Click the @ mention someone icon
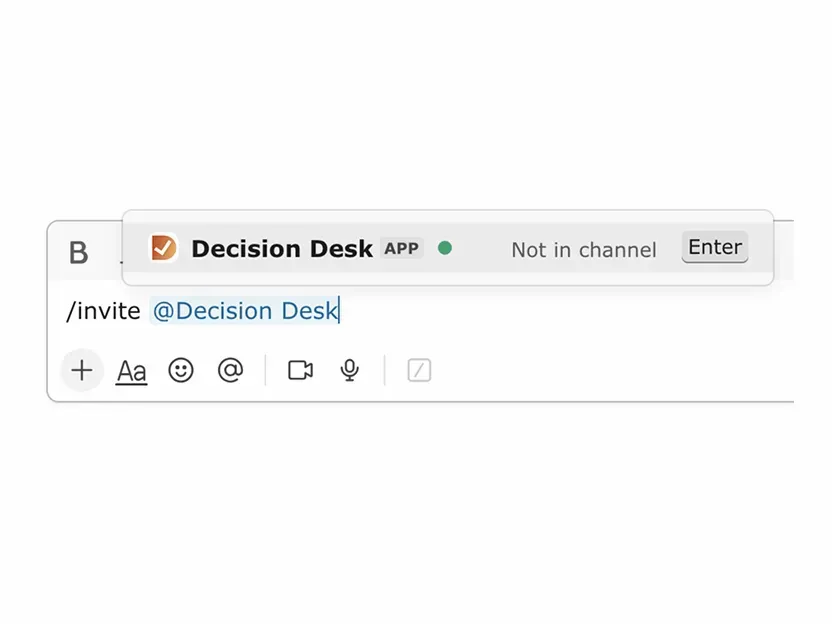 [230, 370]
